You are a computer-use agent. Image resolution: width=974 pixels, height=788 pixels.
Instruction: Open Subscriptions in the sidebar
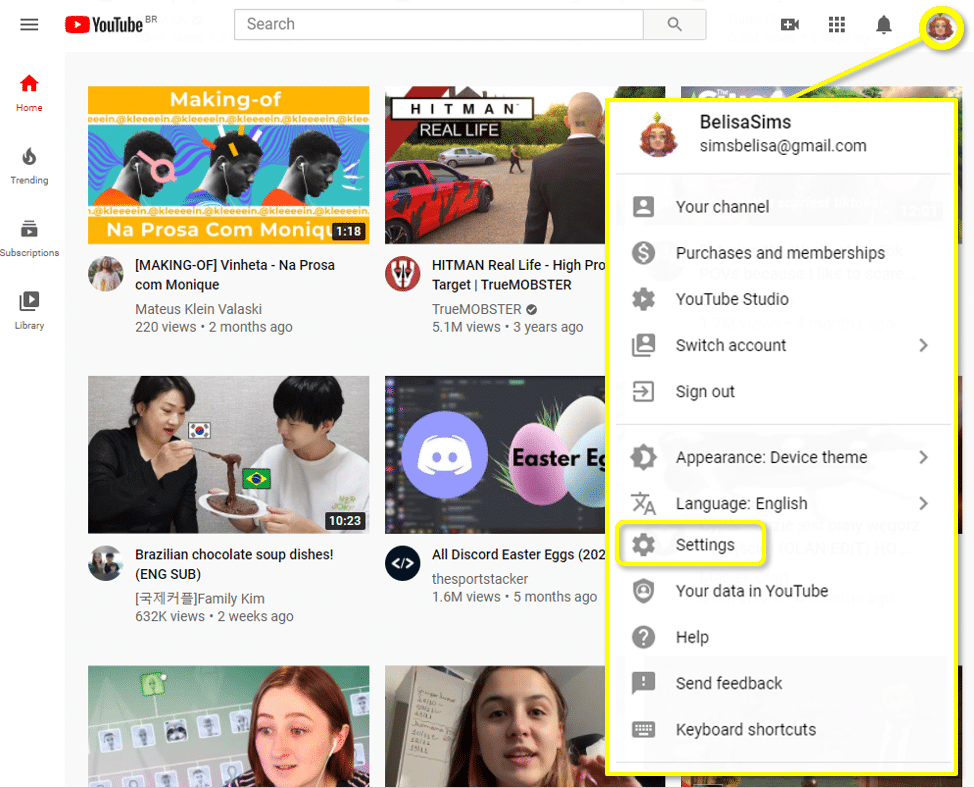point(29,238)
